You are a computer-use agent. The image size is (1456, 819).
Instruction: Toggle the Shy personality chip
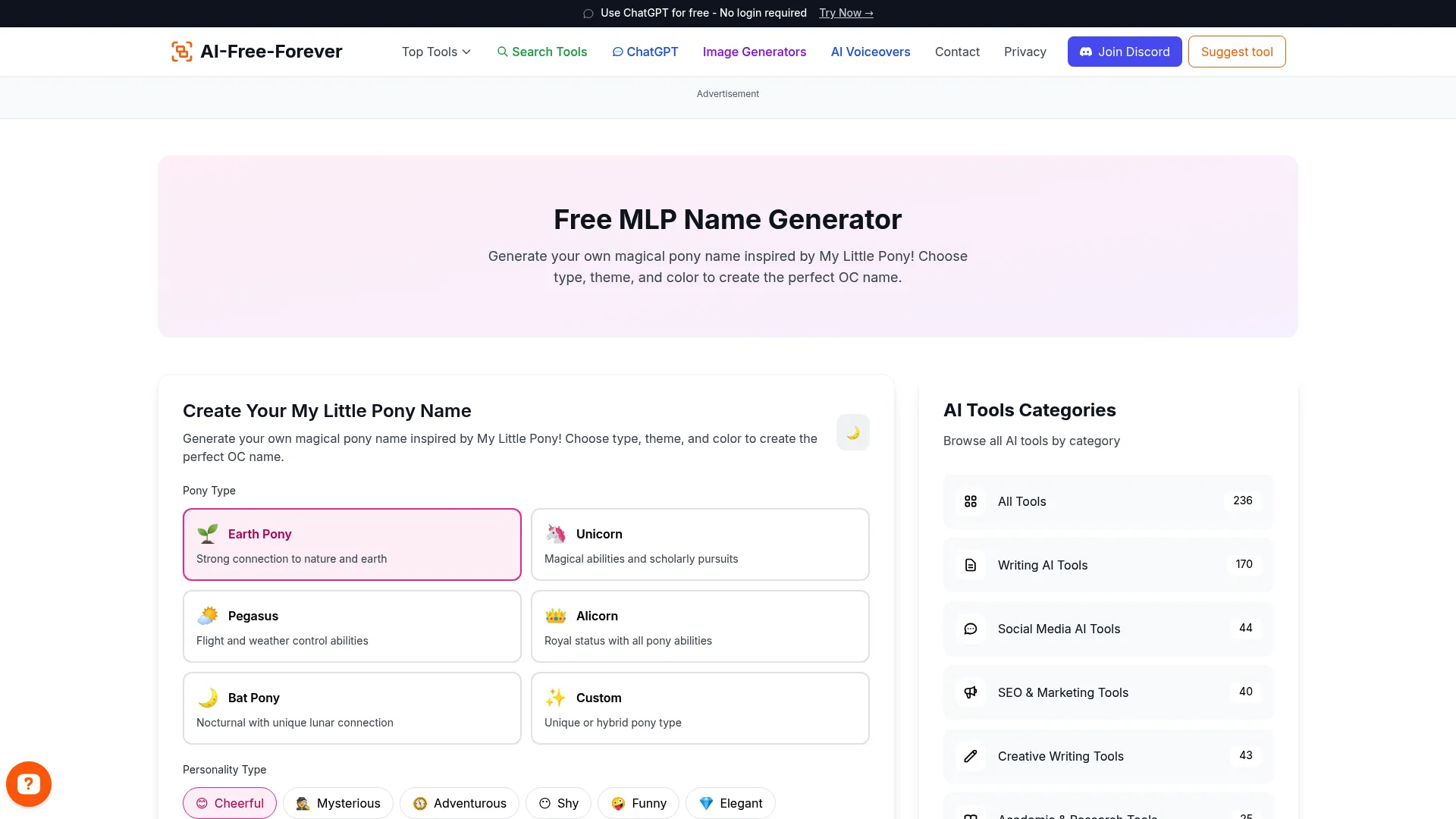(x=558, y=803)
